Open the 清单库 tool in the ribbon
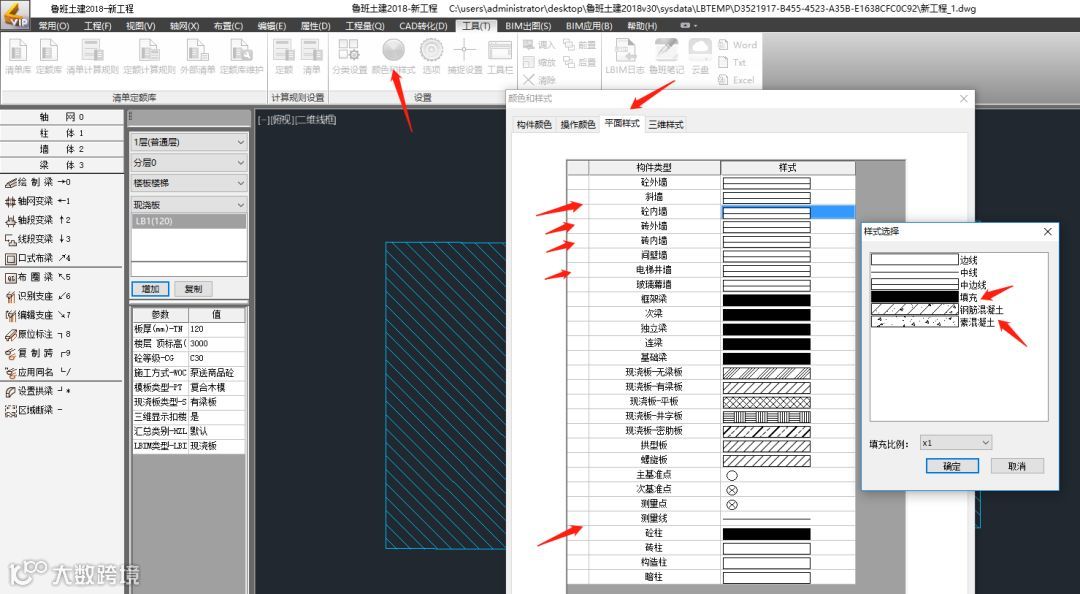This screenshot has height=594, width=1080. coord(18,57)
